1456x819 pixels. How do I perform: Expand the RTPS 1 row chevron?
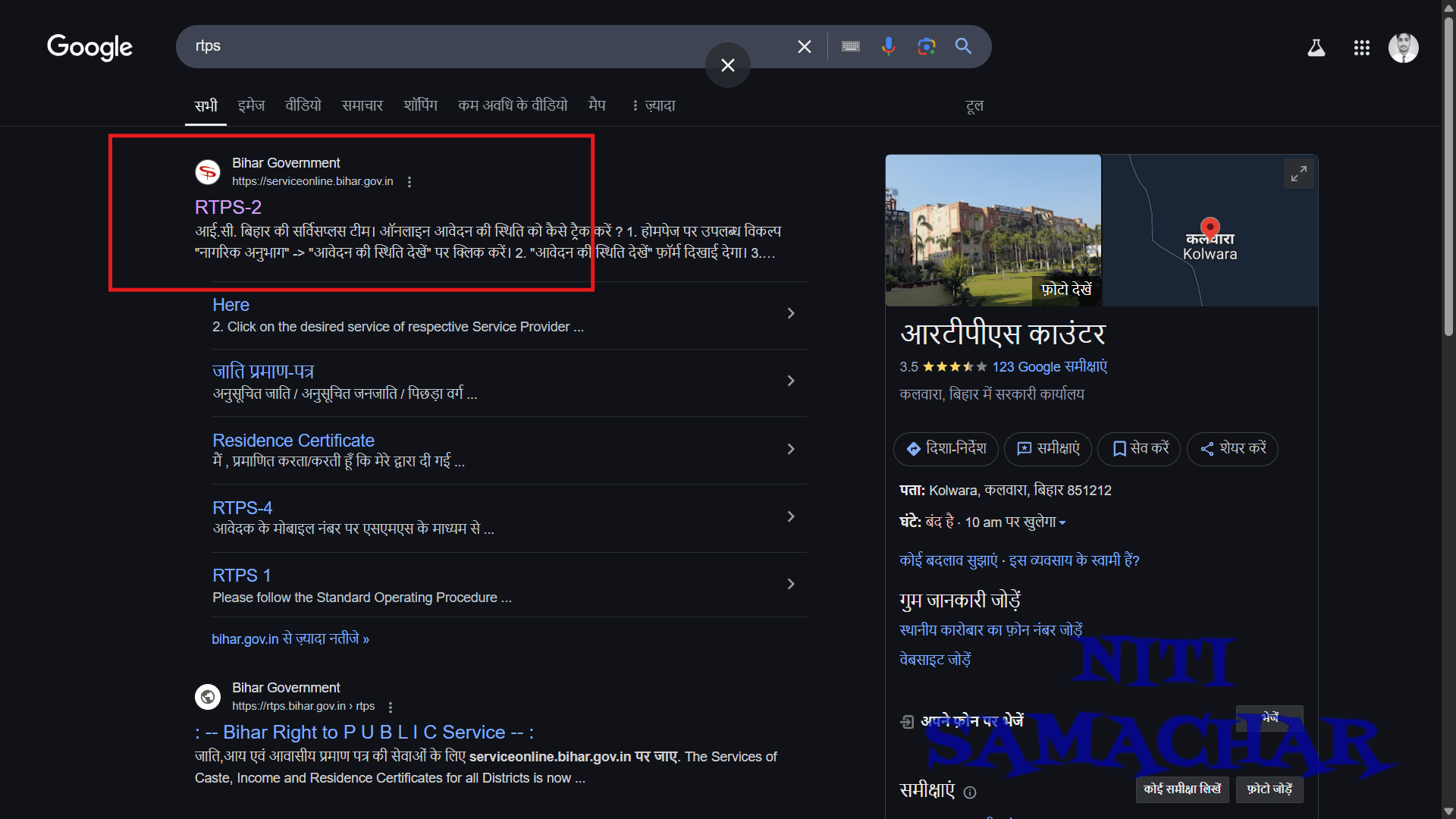(791, 584)
